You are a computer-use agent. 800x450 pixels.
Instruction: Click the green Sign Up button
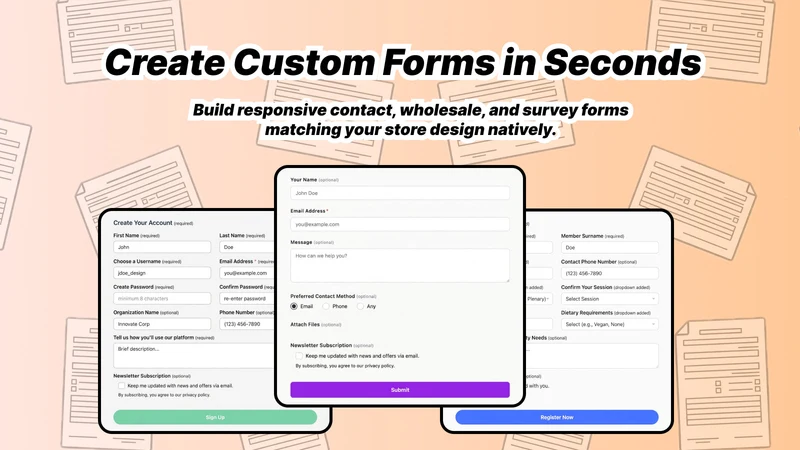pos(215,417)
